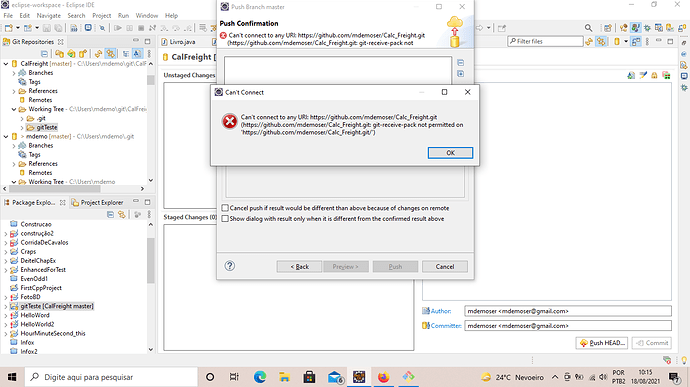Click the Eclipse search magnifier icon
This screenshot has width=690, height=387.
click(x=588, y=28)
